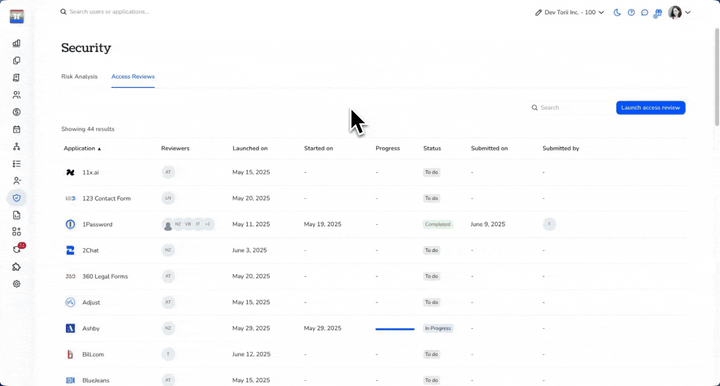Open the gear settings sidebar icon
This screenshot has height=386, width=720.
[x=17, y=284]
